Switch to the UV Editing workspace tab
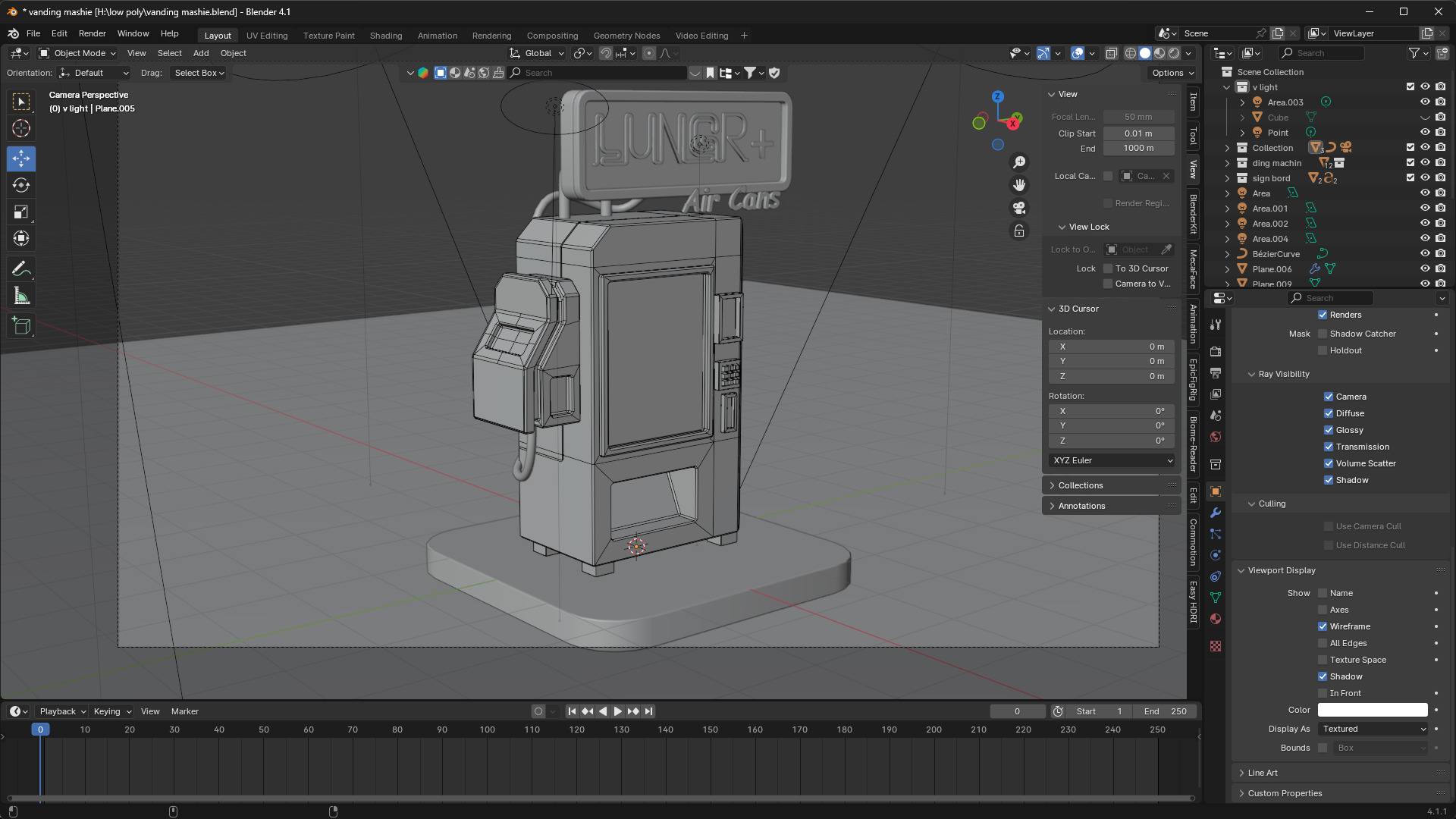The image size is (1456, 819). pos(267,36)
